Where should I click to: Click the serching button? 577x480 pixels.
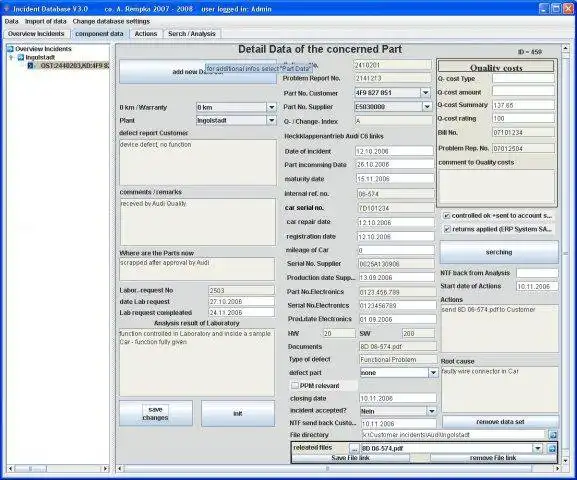point(499,252)
